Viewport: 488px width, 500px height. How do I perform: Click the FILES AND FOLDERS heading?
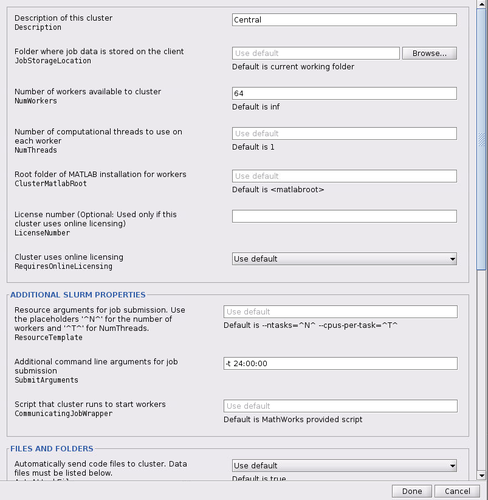coord(52,449)
